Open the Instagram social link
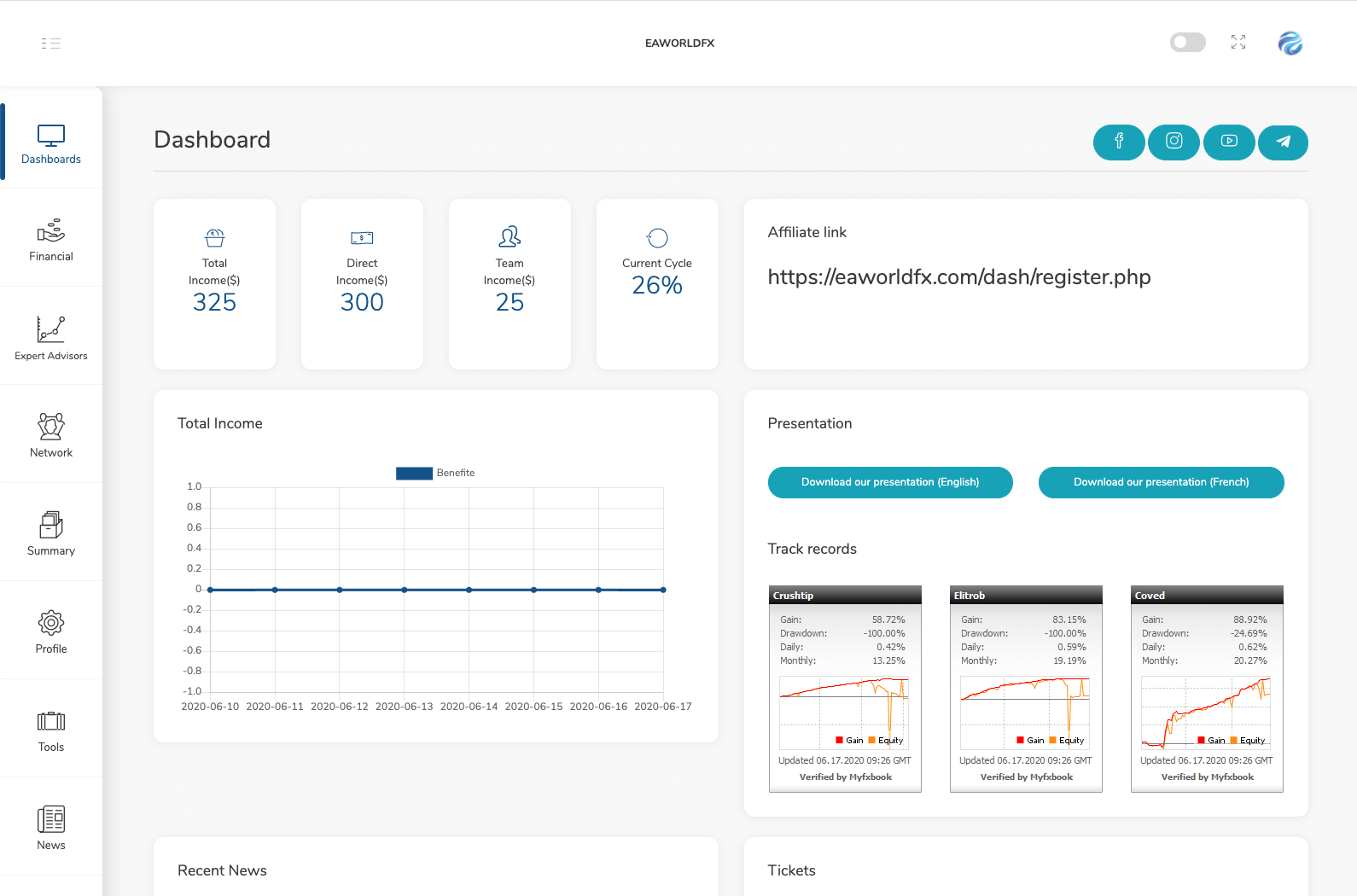Image resolution: width=1357 pixels, height=896 pixels. (1174, 142)
